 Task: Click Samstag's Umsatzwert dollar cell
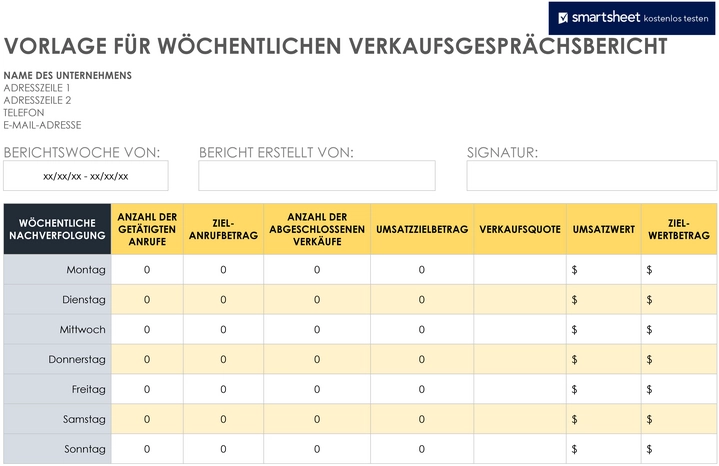coord(604,419)
